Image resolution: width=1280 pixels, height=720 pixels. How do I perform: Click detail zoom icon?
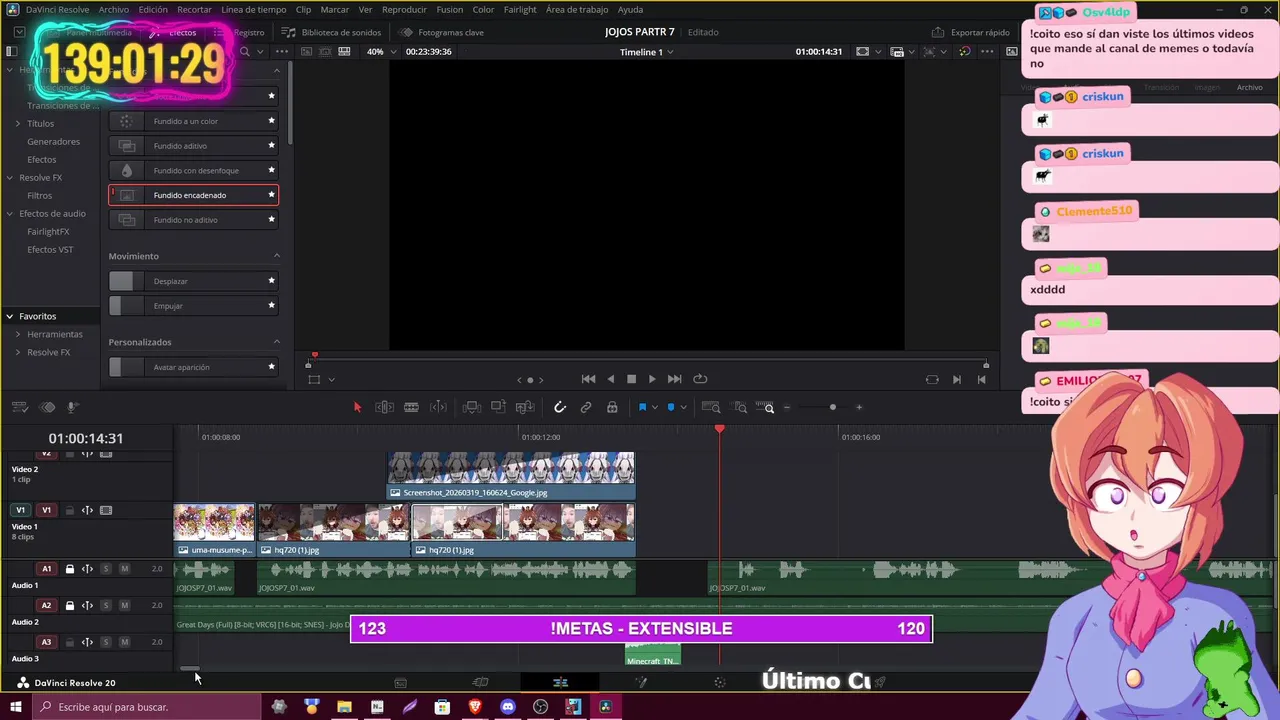741,407
